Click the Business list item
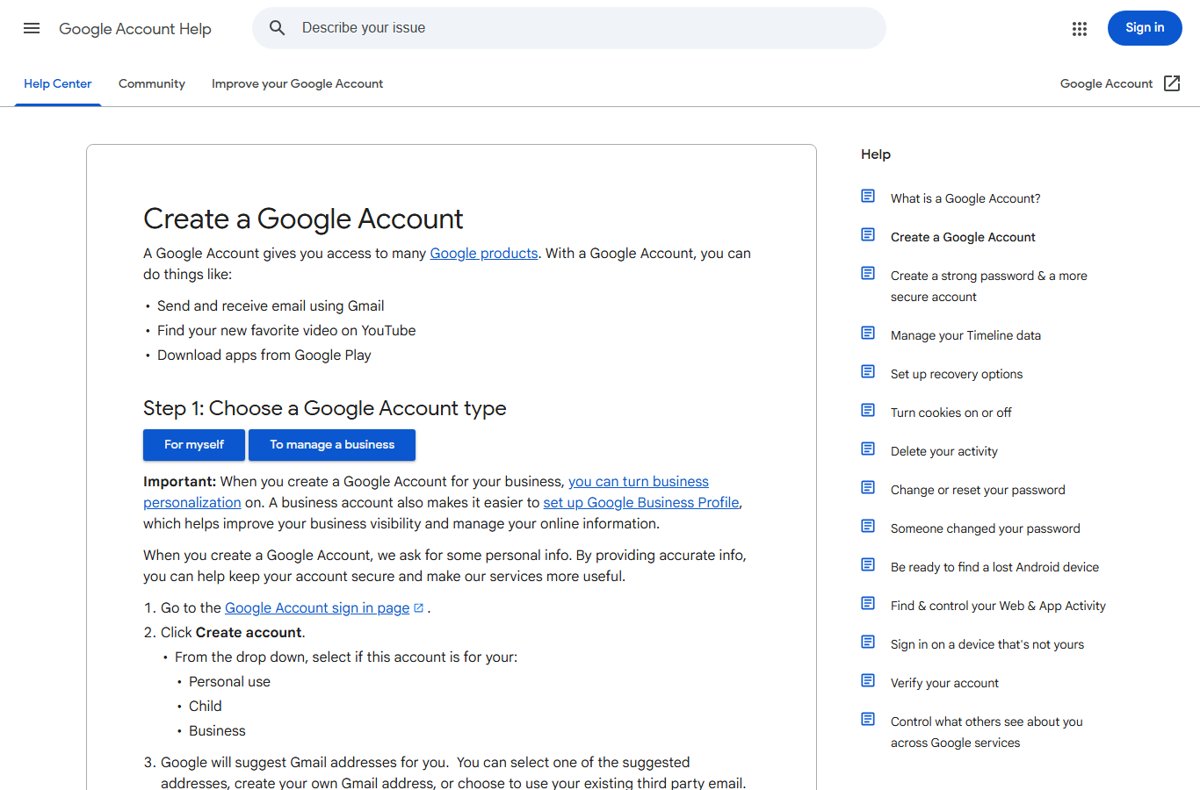 [217, 731]
